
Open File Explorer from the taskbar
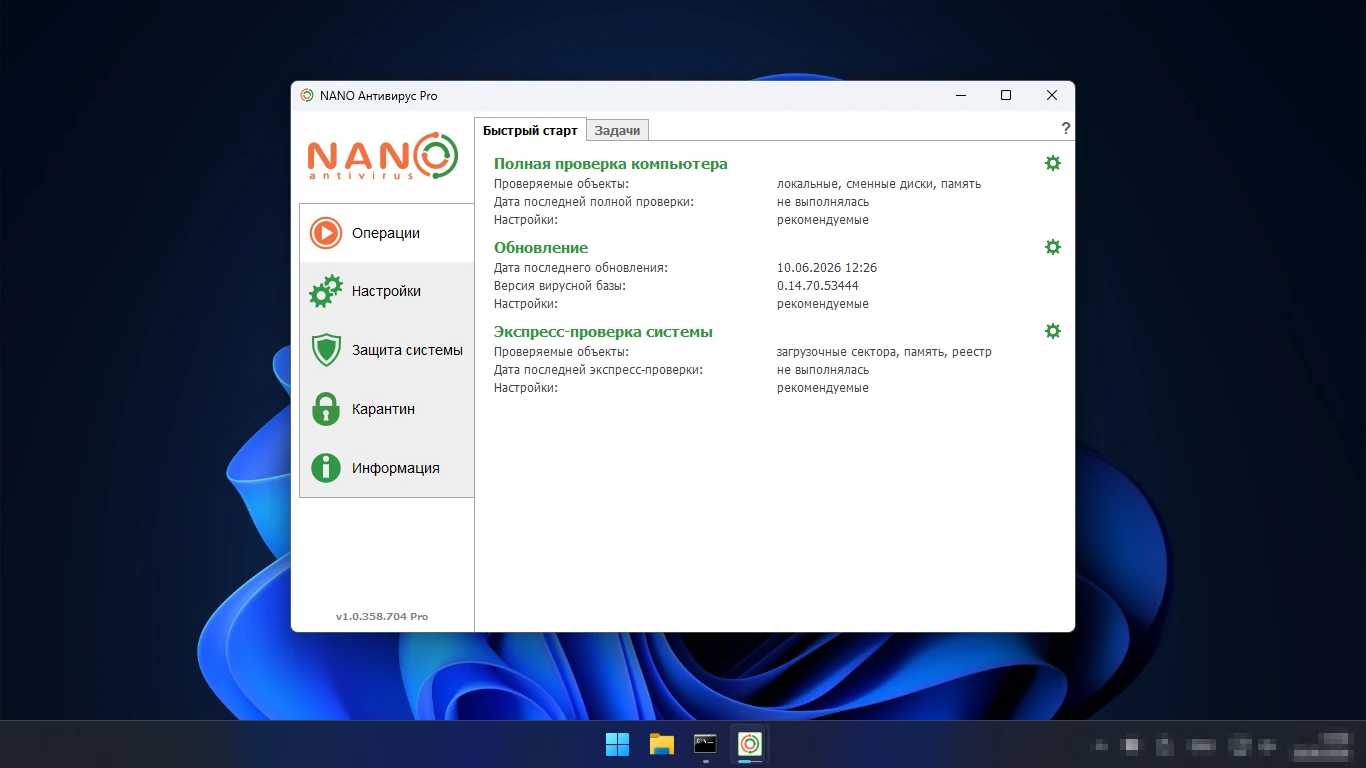point(662,744)
